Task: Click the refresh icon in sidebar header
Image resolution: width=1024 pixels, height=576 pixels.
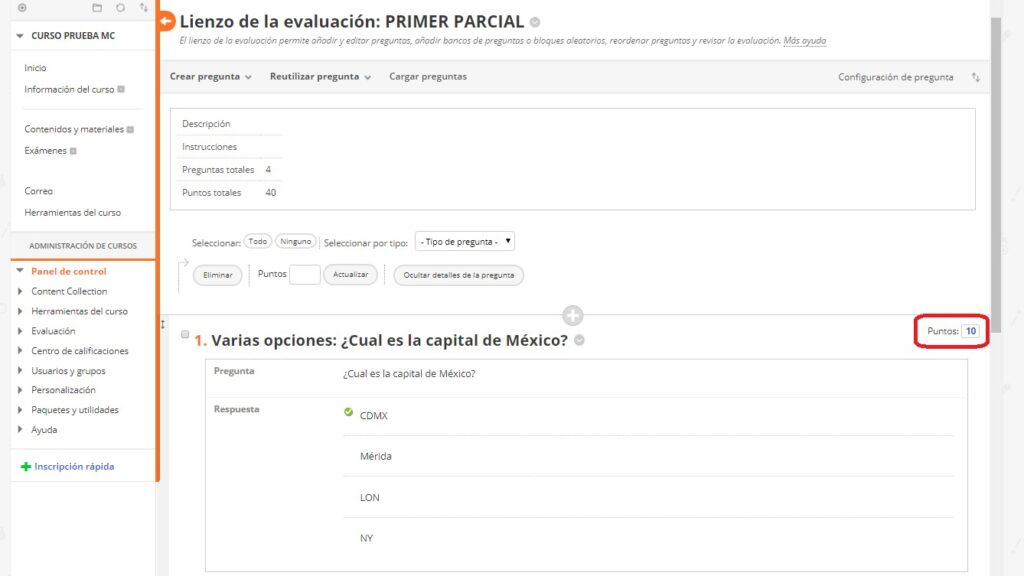Action: point(121,7)
